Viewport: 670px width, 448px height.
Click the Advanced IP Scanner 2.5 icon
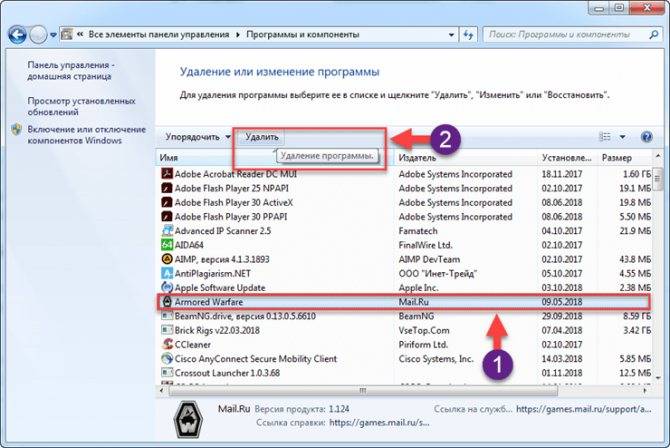tap(167, 230)
